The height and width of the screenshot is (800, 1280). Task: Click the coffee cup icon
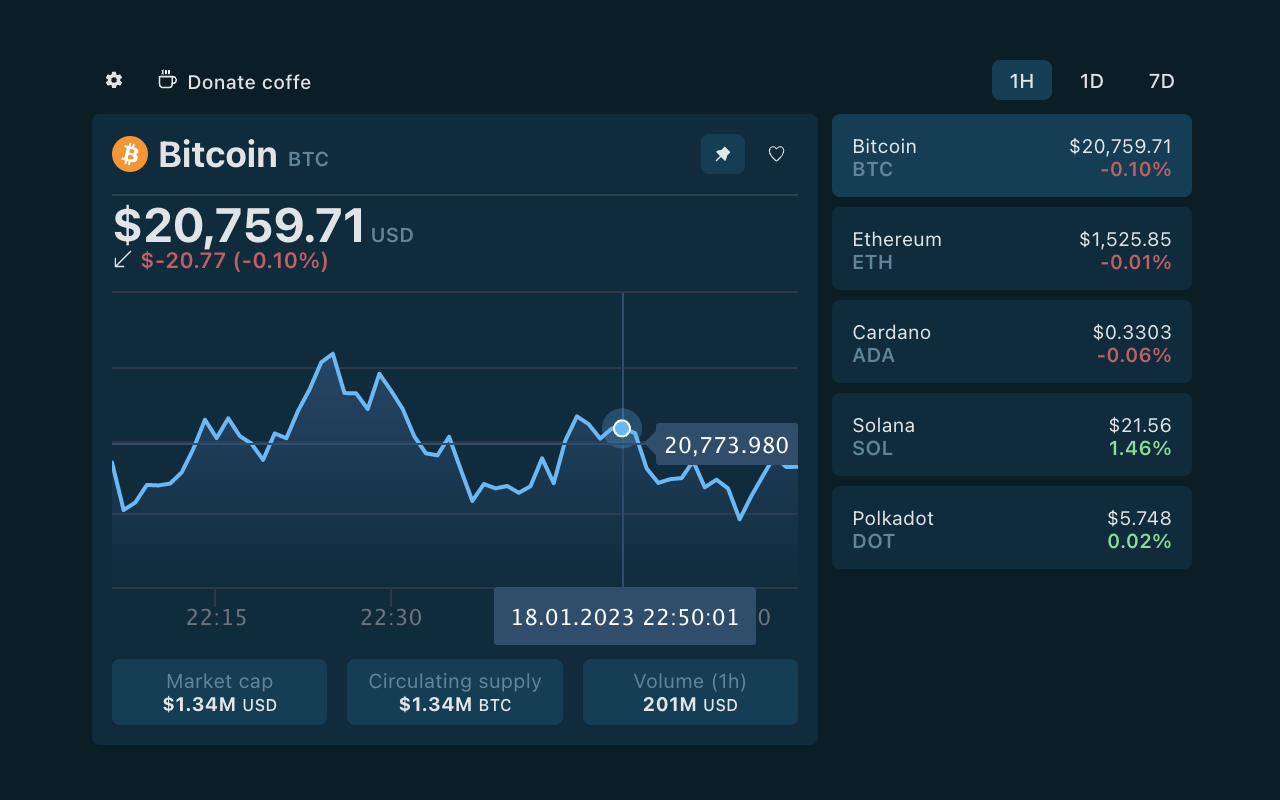166,80
